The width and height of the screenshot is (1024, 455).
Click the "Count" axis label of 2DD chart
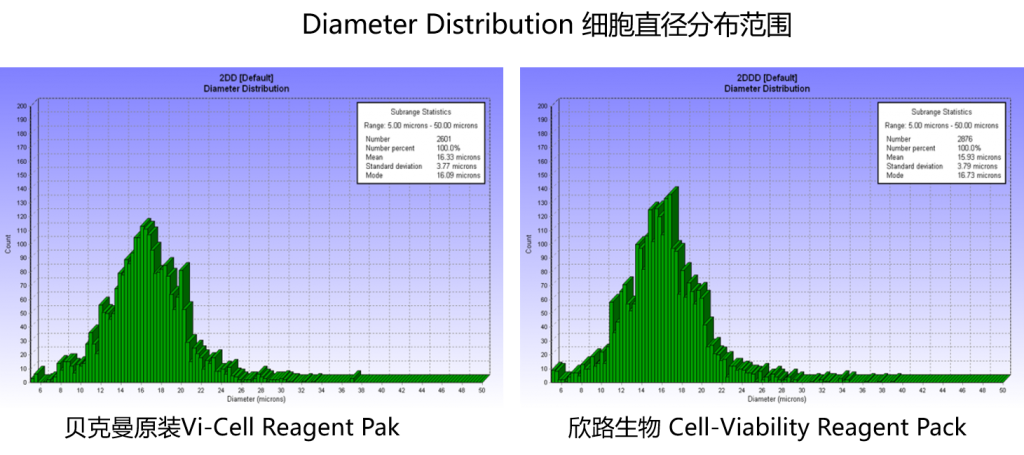point(8,243)
